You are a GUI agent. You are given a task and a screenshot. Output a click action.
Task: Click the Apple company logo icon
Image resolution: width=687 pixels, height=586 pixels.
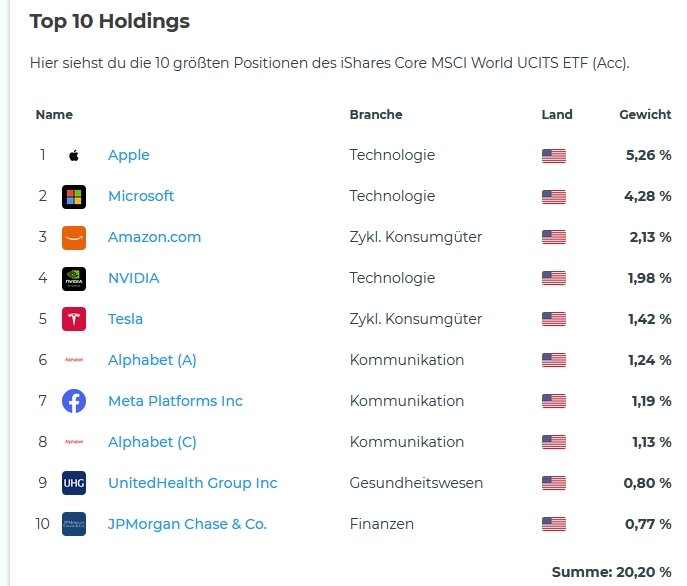click(x=74, y=155)
